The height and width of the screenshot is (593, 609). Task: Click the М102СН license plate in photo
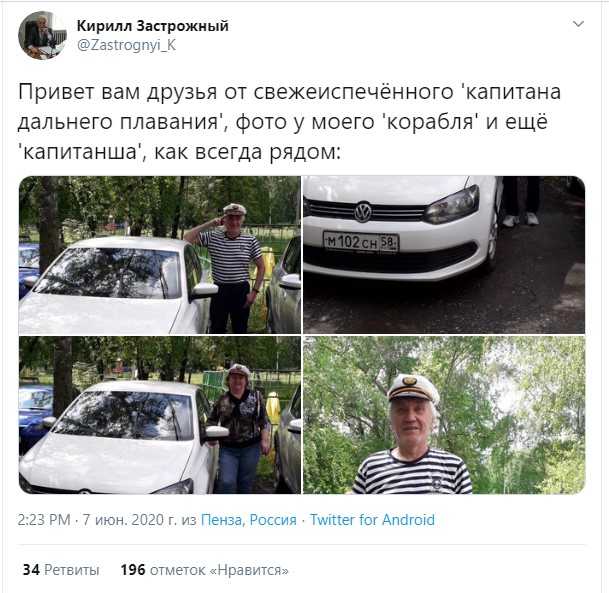361,243
